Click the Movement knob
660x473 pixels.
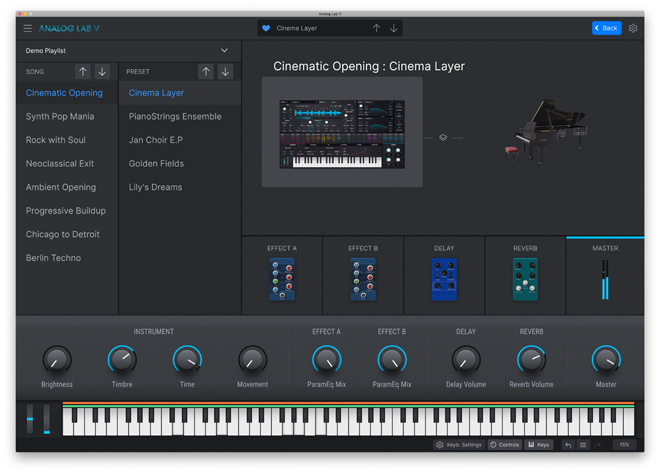tap(253, 360)
